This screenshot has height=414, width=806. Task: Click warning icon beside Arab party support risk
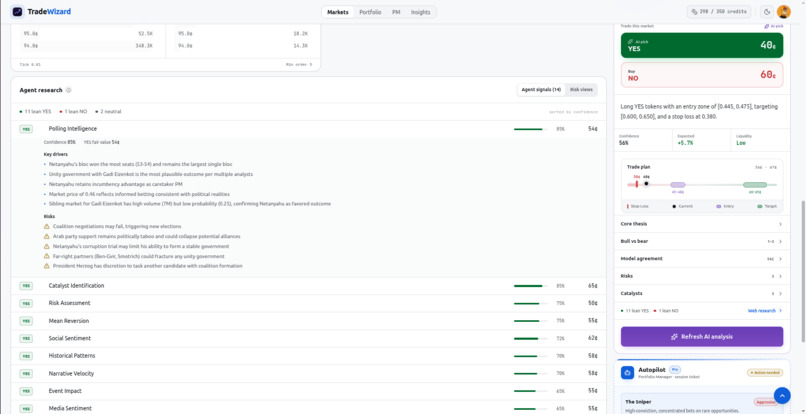[47, 236]
